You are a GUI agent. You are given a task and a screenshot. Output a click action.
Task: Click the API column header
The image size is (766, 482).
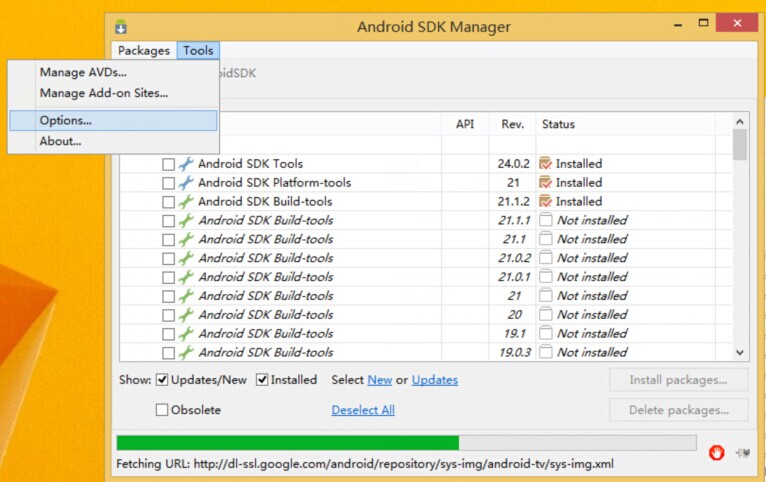click(465, 124)
